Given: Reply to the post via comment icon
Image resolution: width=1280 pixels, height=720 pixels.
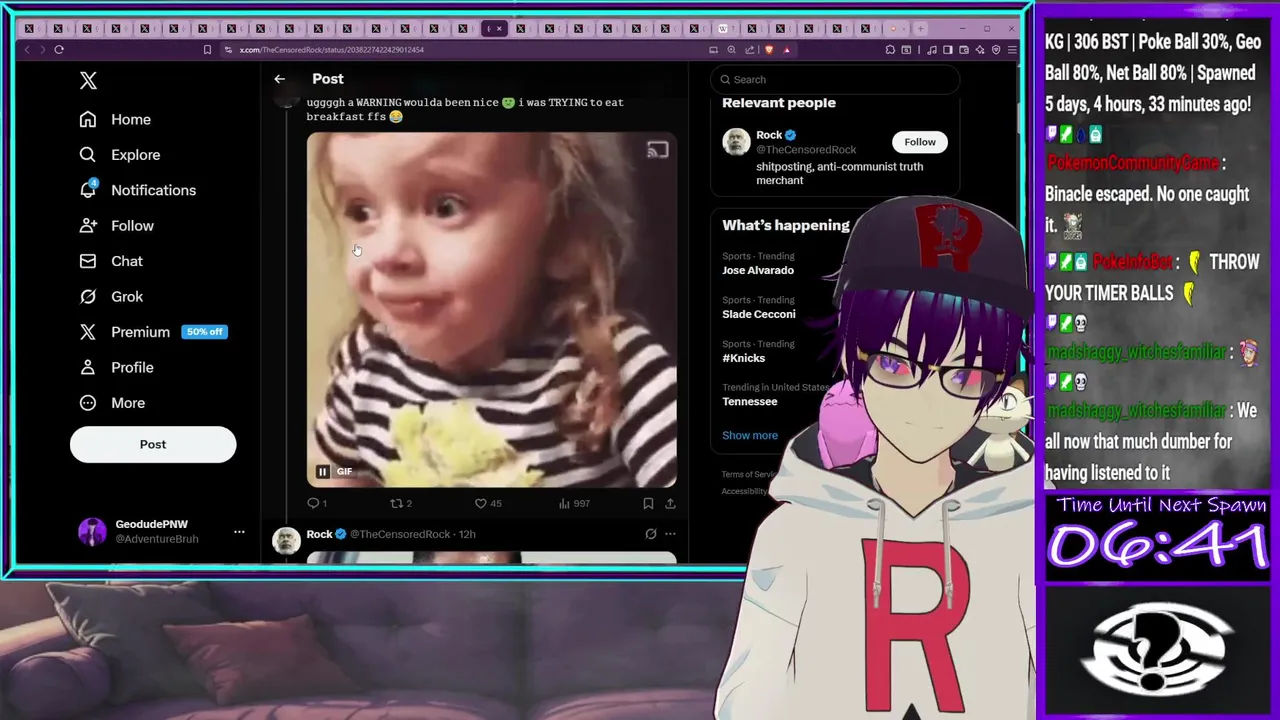Looking at the screenshot, I should click(x=316, y=504).
